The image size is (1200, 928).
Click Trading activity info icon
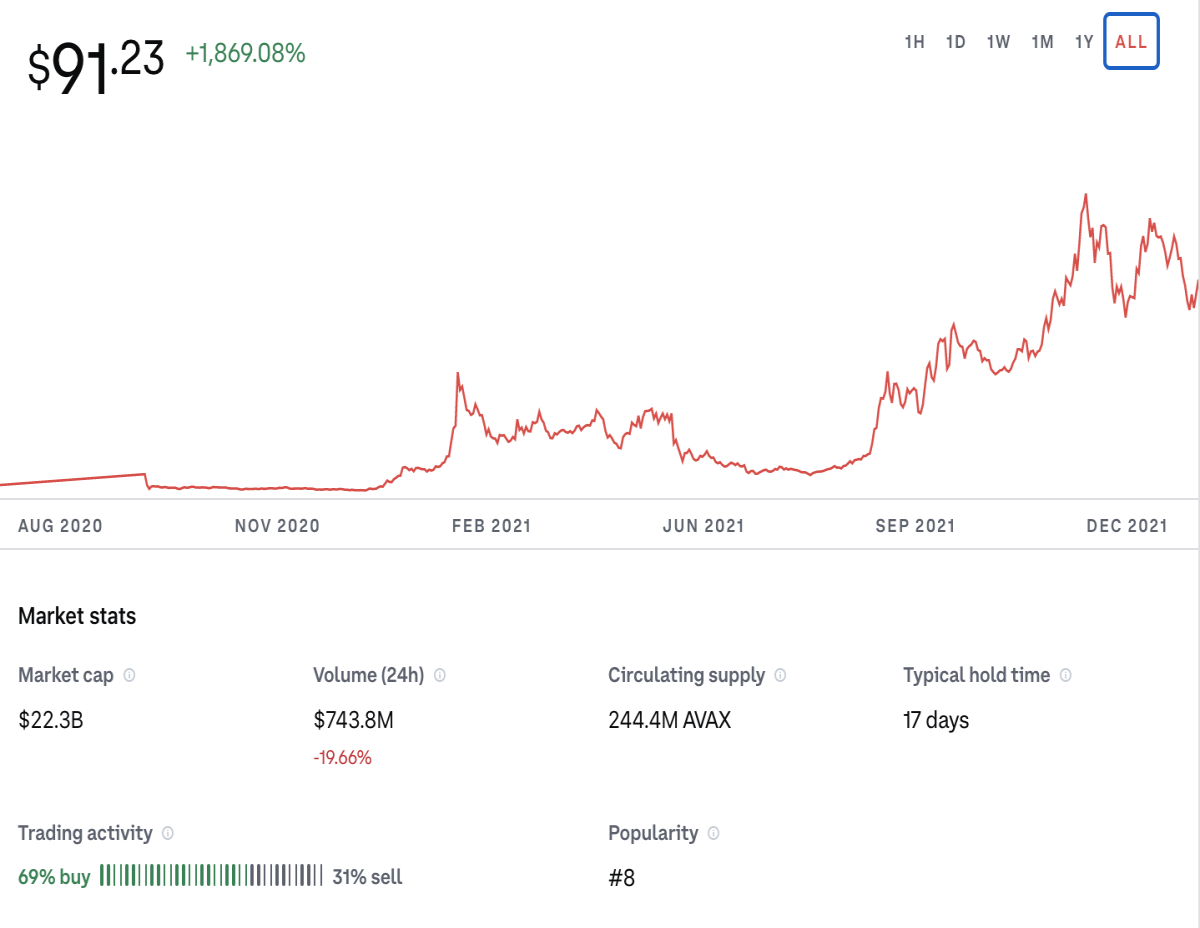[168, 833]
